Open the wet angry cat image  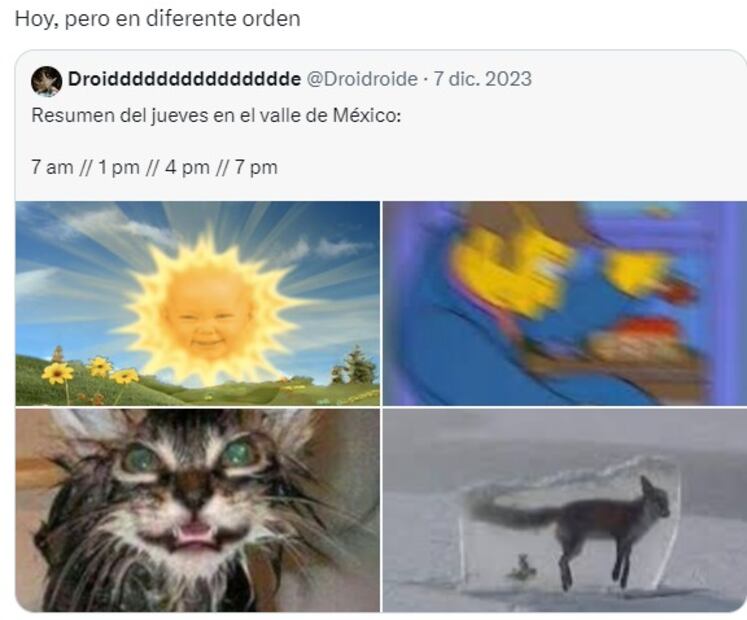198,510
